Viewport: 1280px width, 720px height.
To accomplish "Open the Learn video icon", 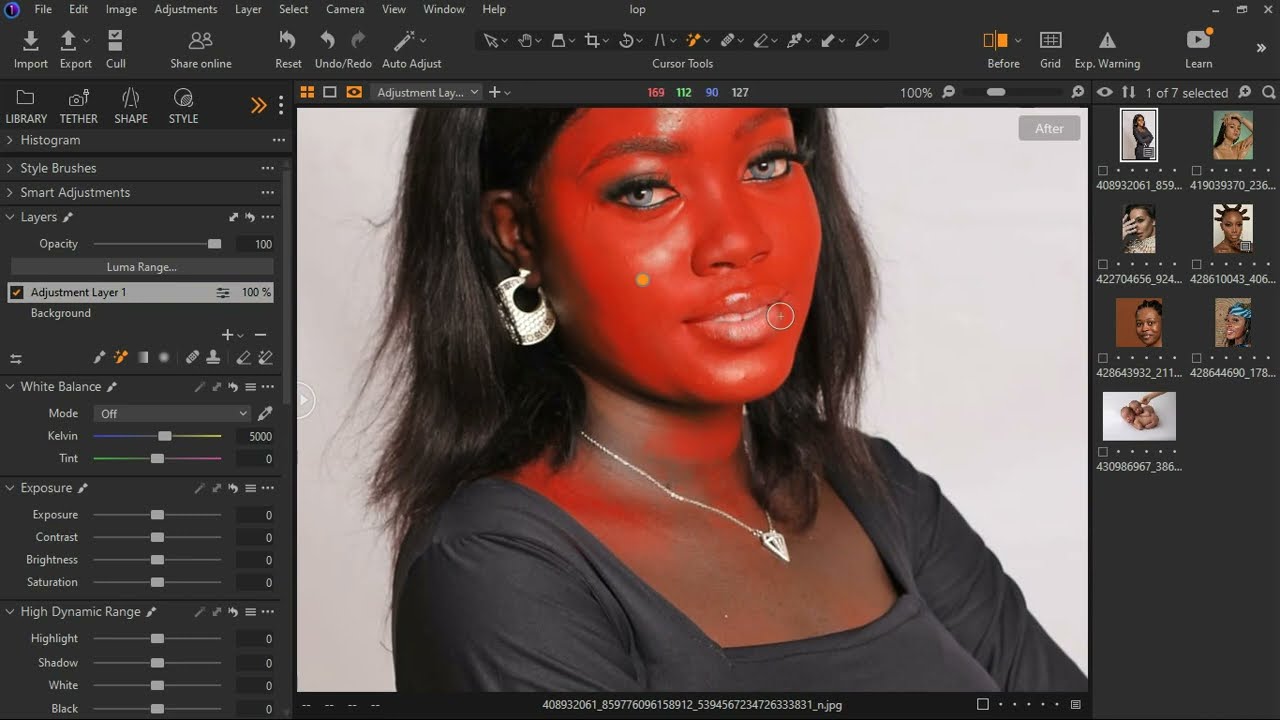I will [1198, 39].
